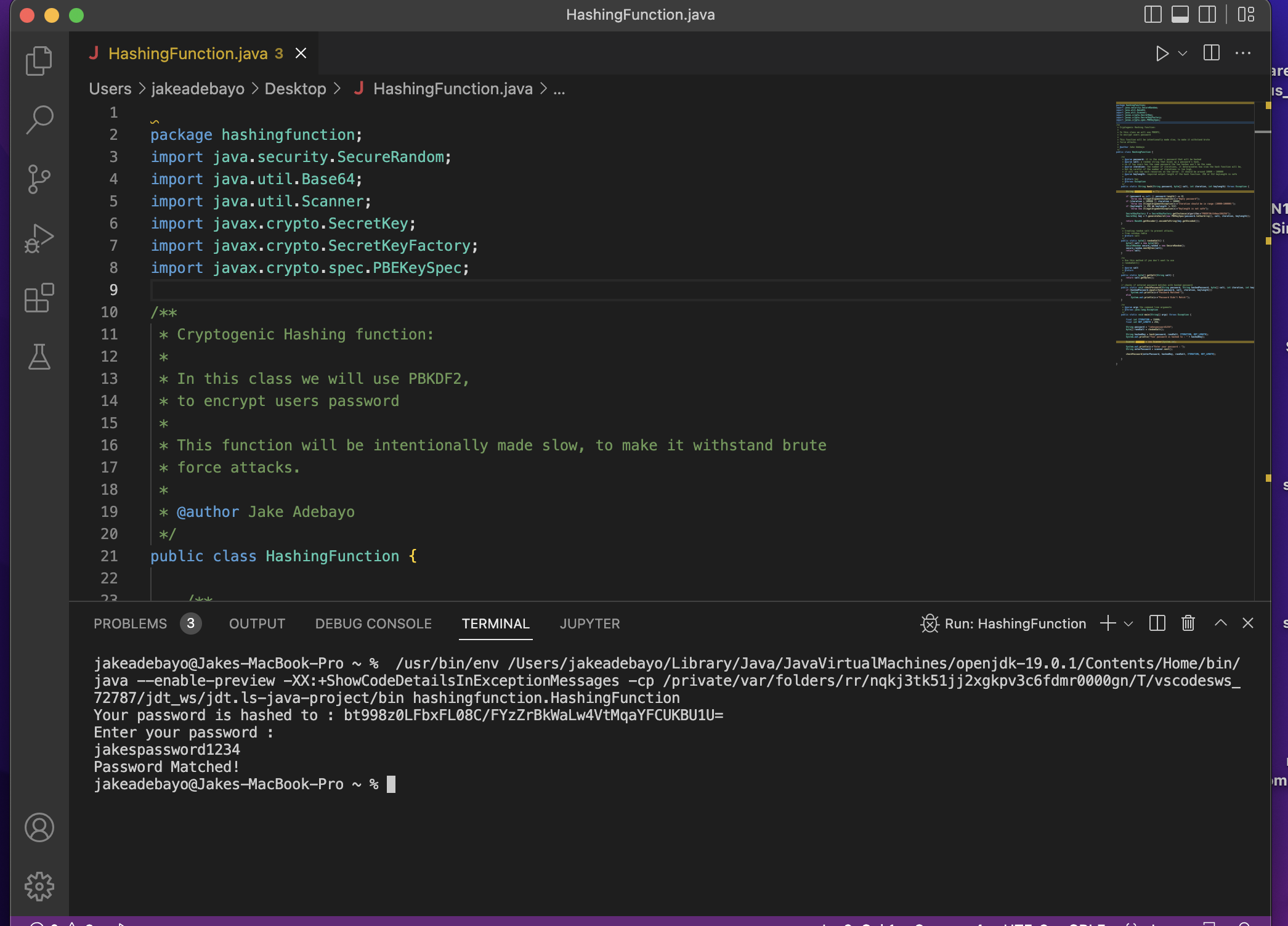Toggle the bottom panel layout
This screenshot has width=1288, height=926.
pos(1180,14)
